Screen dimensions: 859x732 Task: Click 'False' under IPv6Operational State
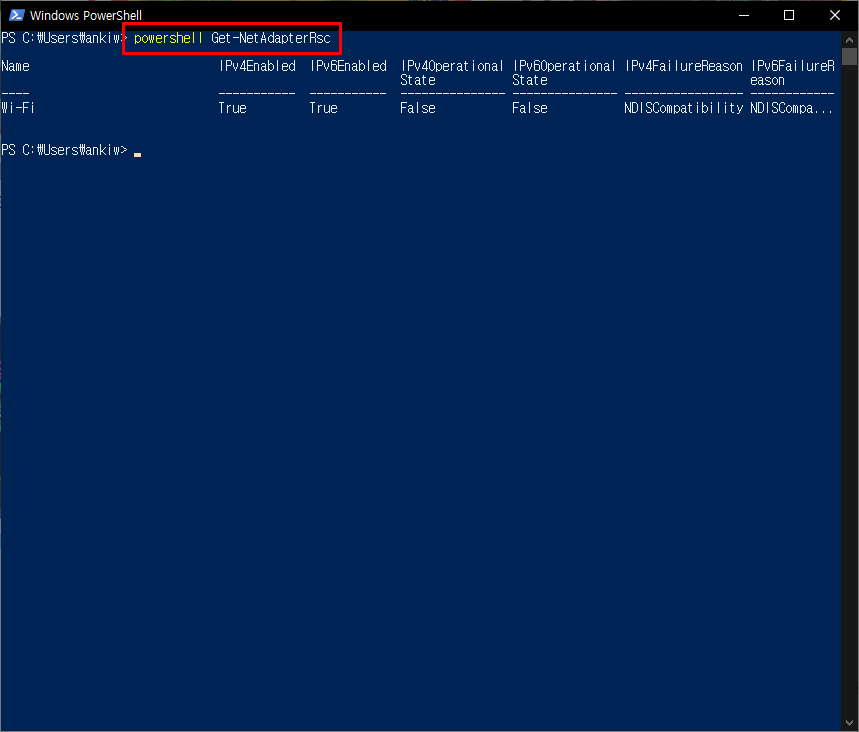click(530, 108)
